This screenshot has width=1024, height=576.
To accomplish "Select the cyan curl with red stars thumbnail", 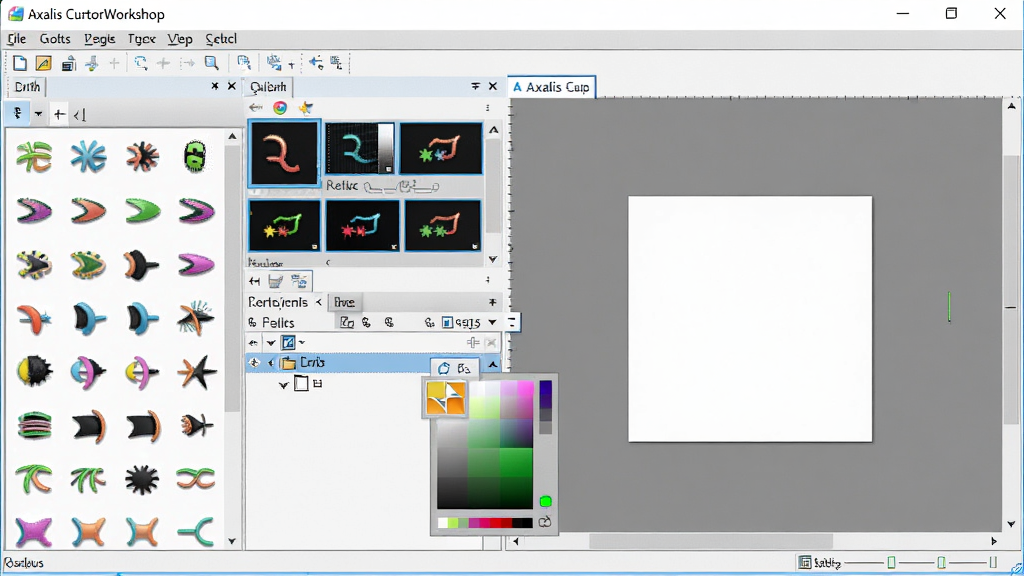I will 362,225.
